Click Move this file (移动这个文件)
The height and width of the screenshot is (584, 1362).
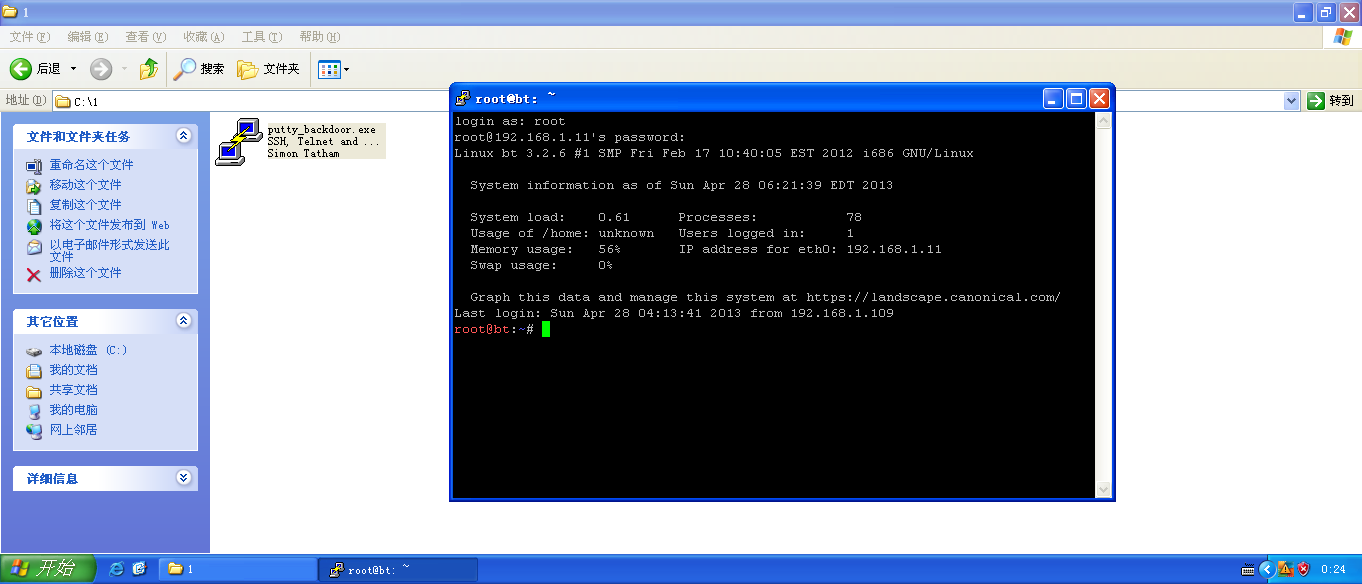(85, 185)
